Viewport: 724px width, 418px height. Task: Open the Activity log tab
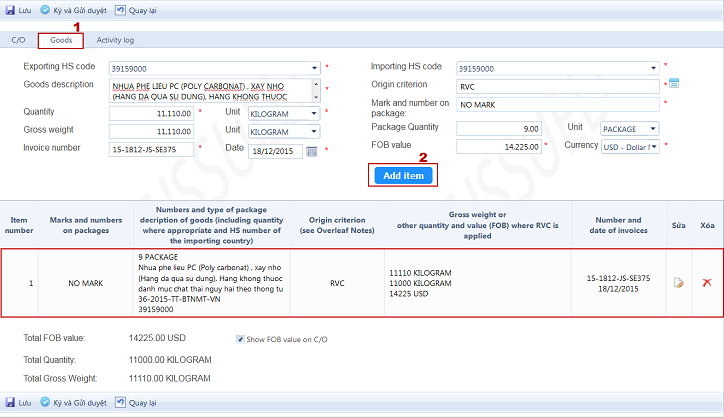[115, 40]
